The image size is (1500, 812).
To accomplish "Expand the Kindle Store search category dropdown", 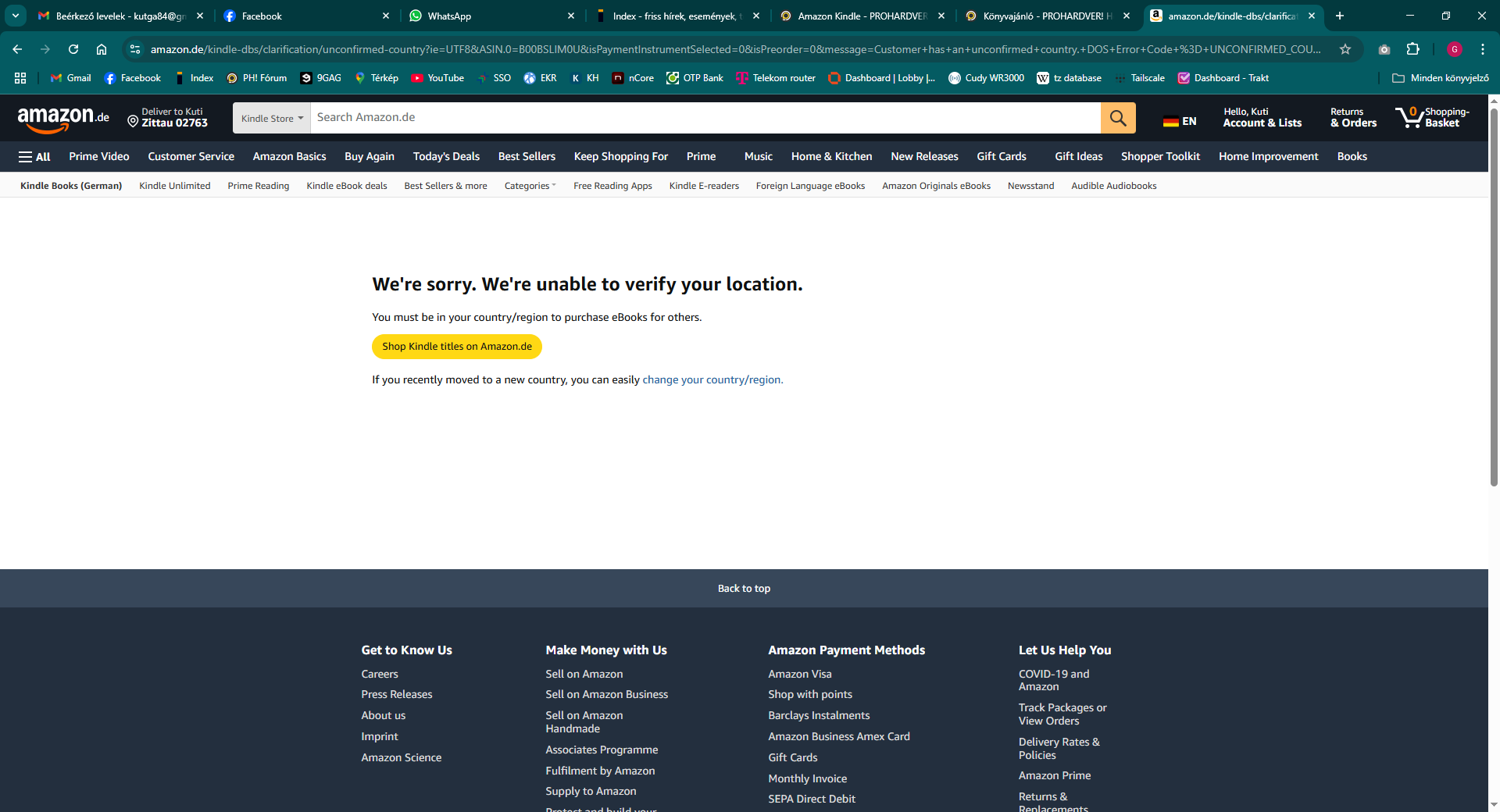I will (272, 118).
